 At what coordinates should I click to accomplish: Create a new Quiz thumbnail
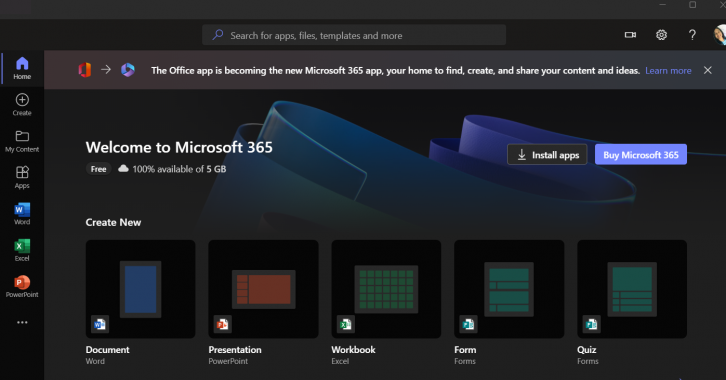(x=632, y=289)
